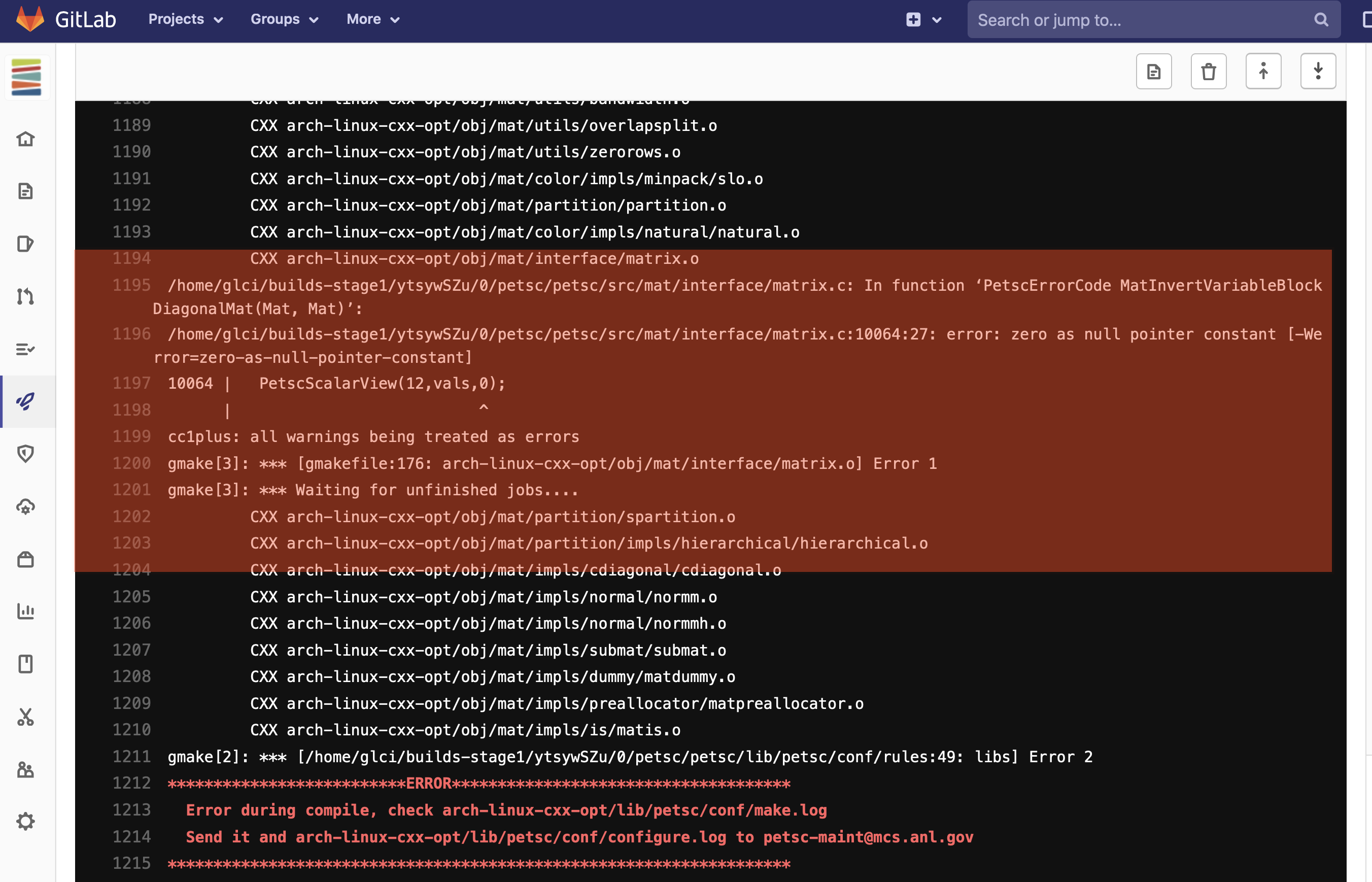This screenshot has height=882, width=1372.
Task: Open Analytics chart icon in sidebar
Action: [26, 612]
